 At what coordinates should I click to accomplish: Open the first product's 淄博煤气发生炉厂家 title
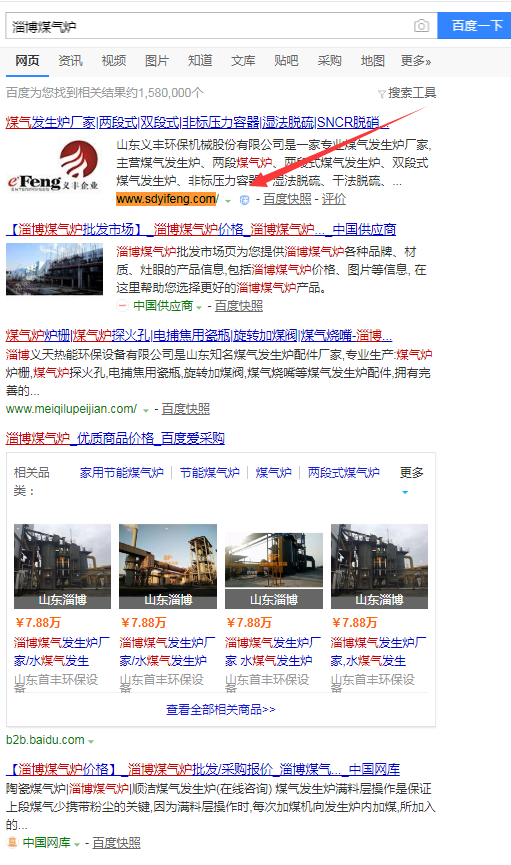[x=61, y=652]
